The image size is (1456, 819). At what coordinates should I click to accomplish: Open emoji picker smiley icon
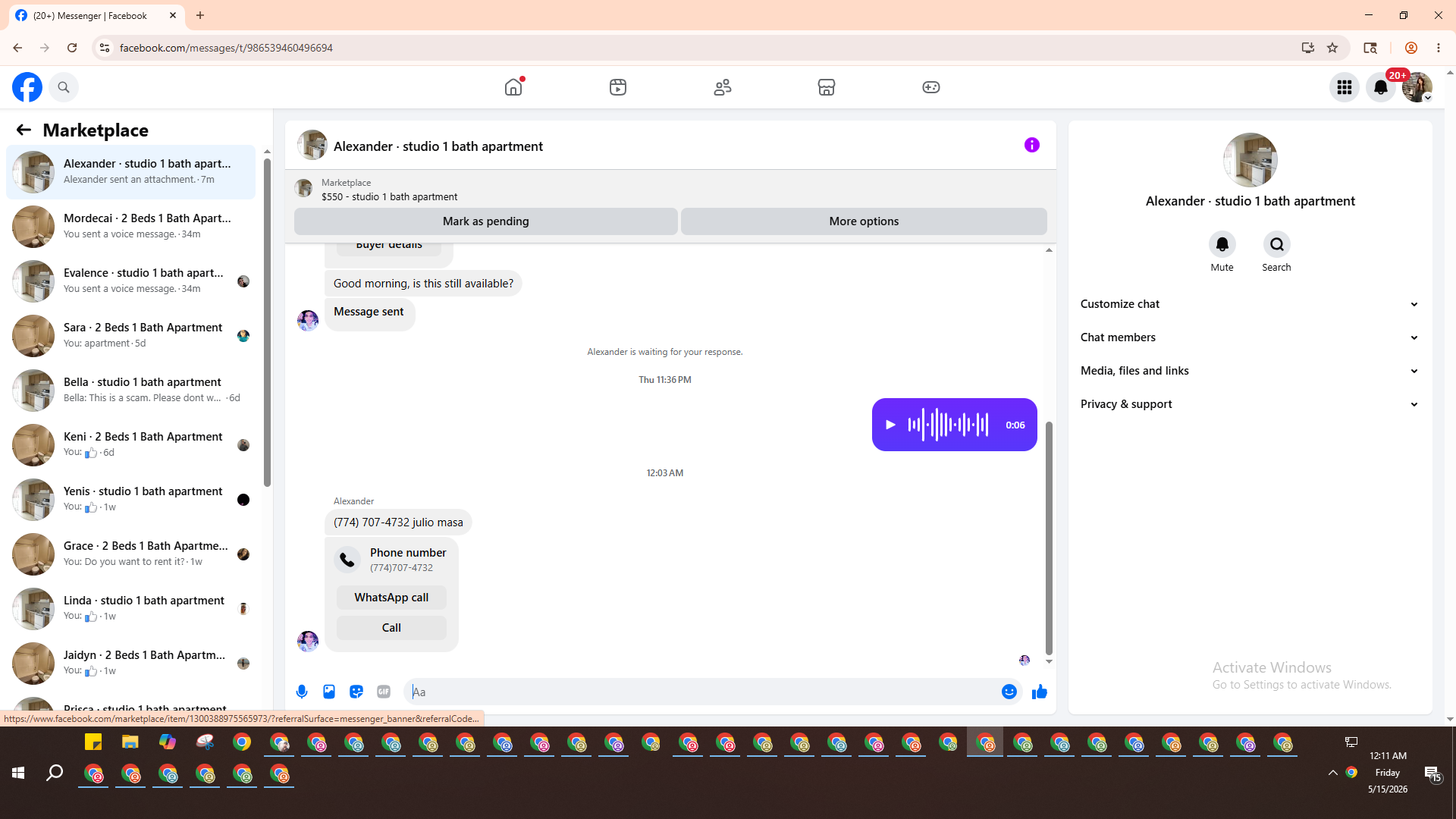1009,692
